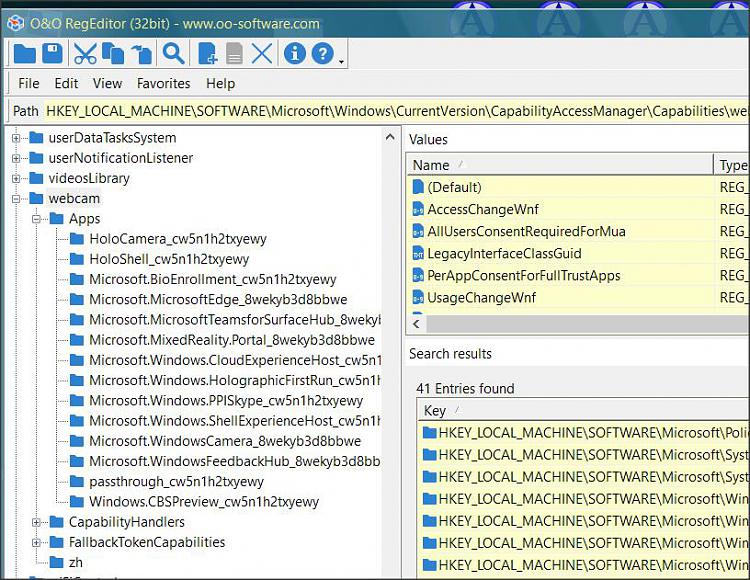The width and height of the screenshot is (750, 580).
Task: Select the webcam folder in tree
Action: point(74,198)
